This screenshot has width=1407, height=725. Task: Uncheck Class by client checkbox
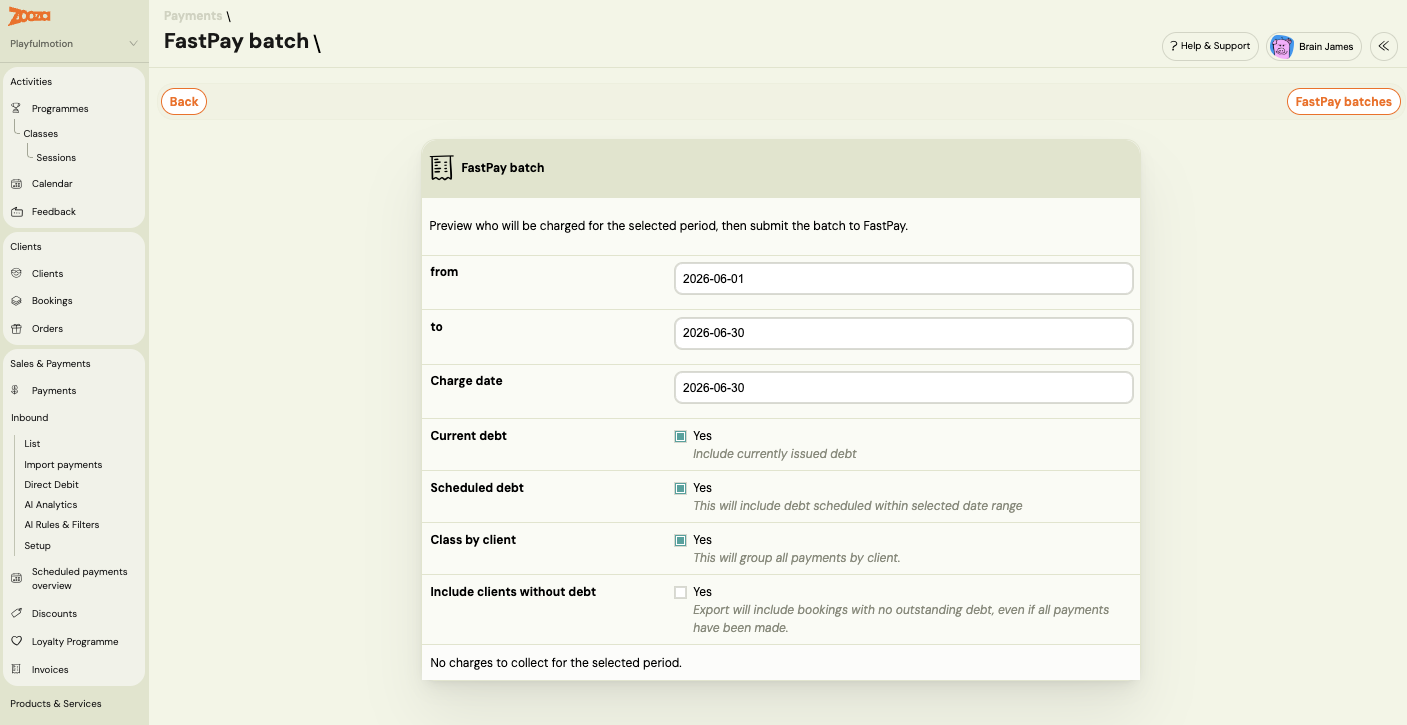coord(680,541)
